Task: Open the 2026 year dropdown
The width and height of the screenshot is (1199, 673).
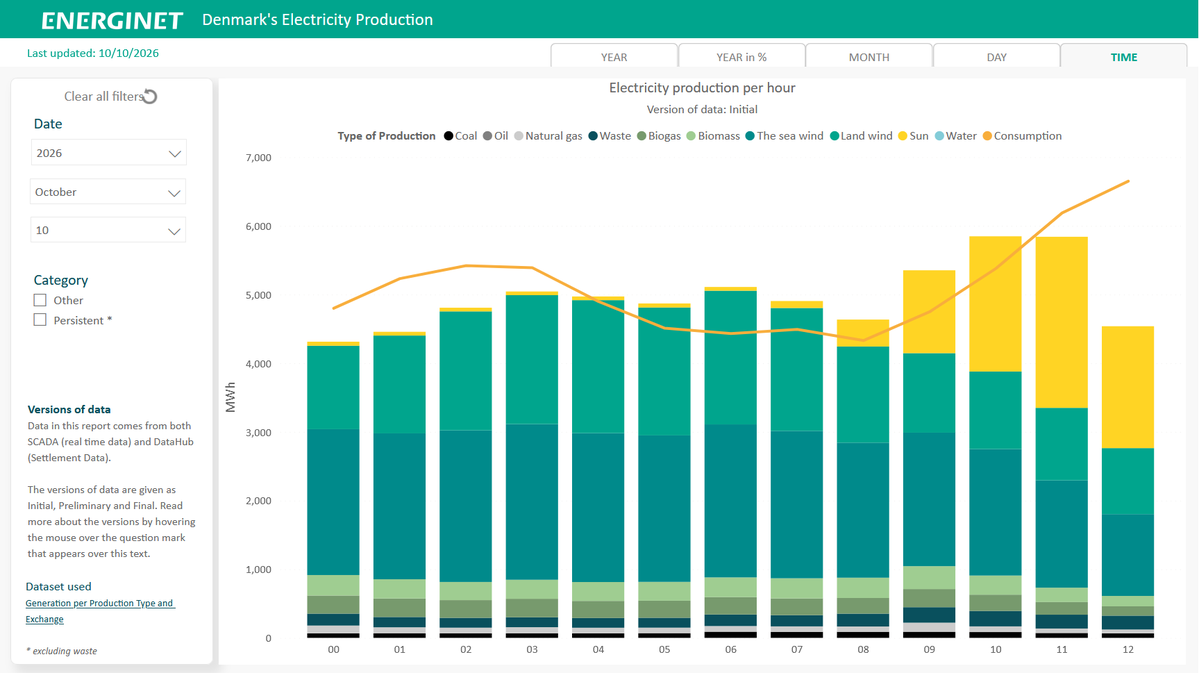Action: tap(108, 153)
